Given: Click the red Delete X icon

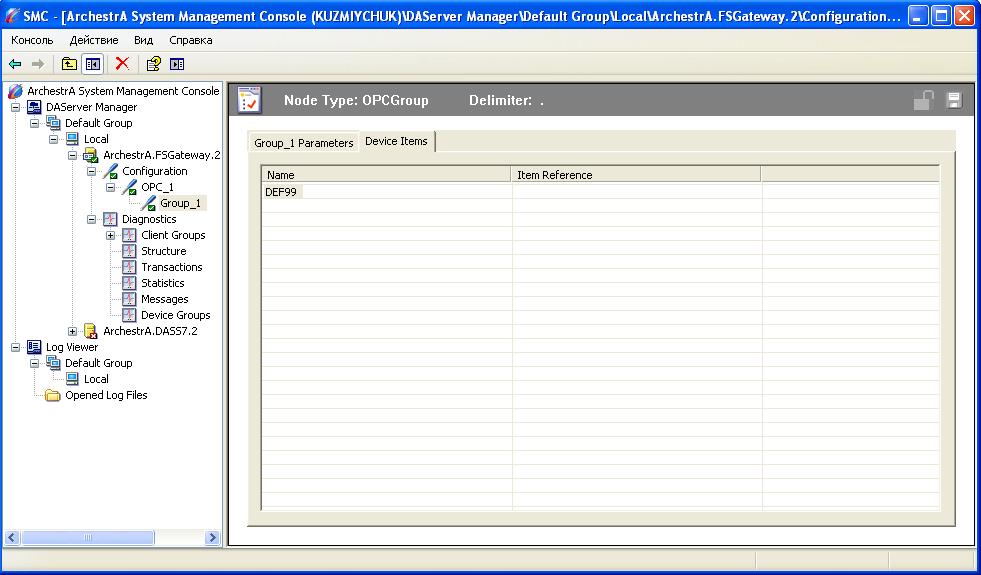Looking at the screenshot, I should [122, 64].
